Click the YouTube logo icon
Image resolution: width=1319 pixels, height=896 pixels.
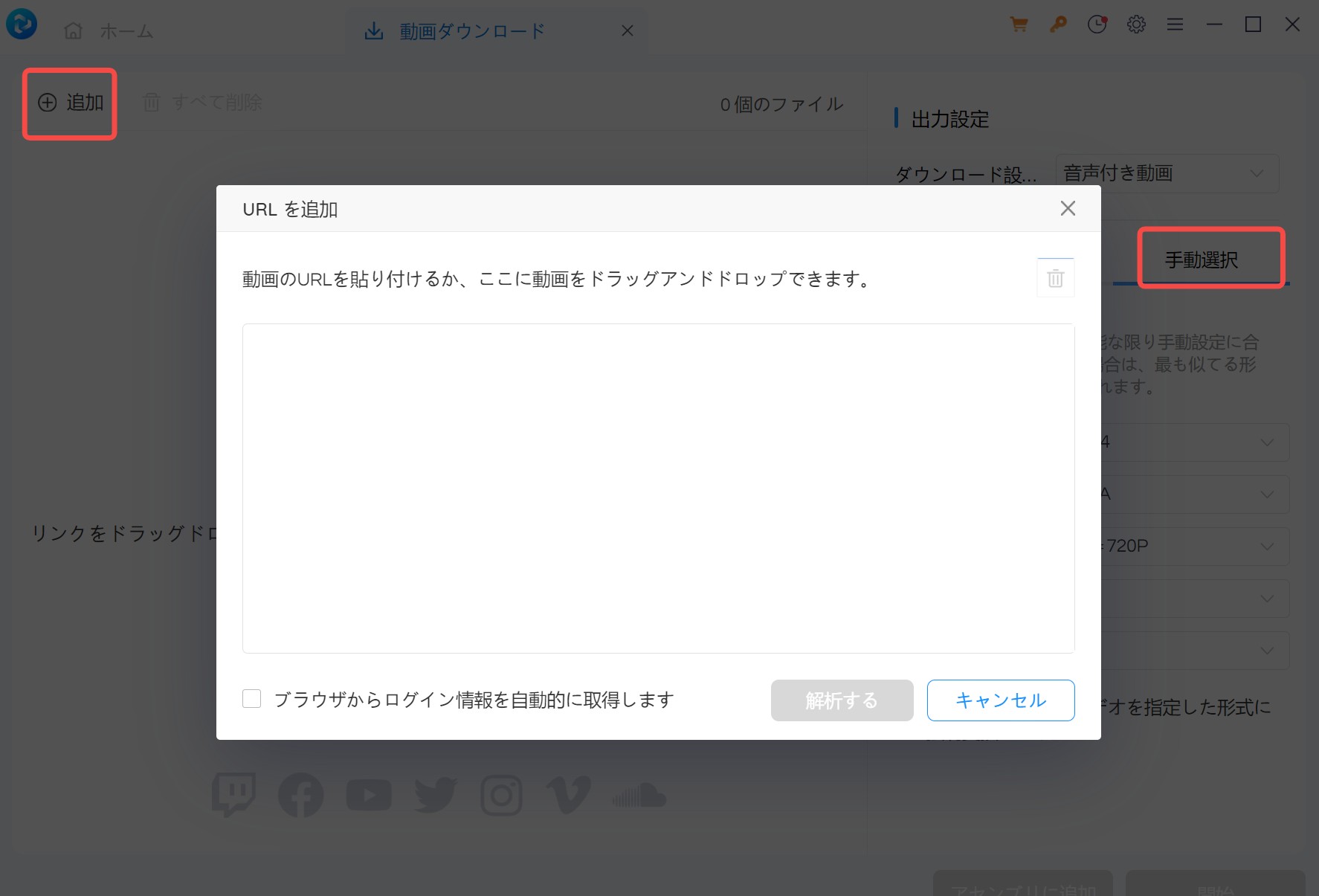click(x=369, y=795)
